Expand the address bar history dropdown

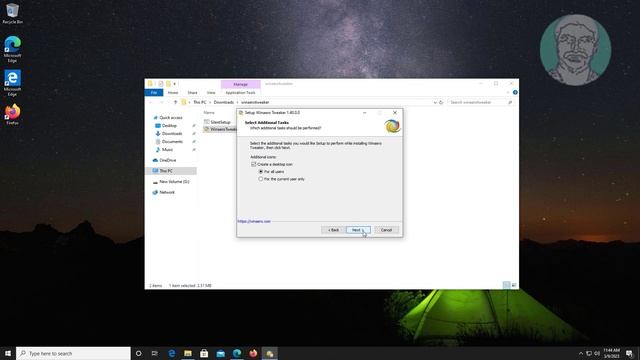click(435, 102)
